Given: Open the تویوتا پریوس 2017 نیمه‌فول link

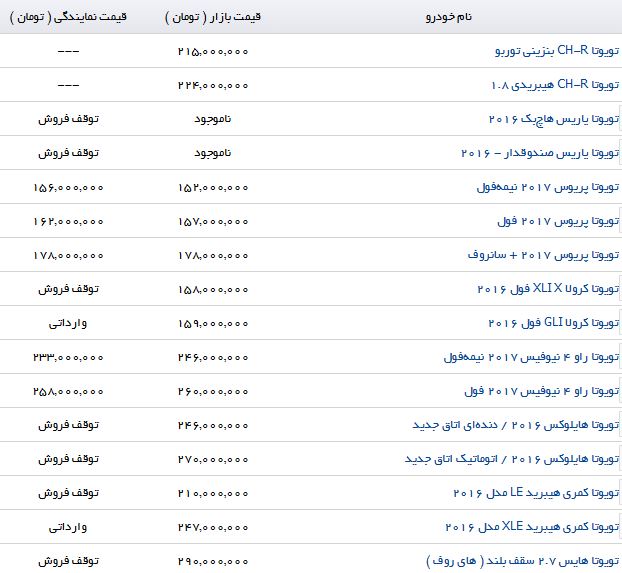Looking at the screenshot, I should (548, 187).
